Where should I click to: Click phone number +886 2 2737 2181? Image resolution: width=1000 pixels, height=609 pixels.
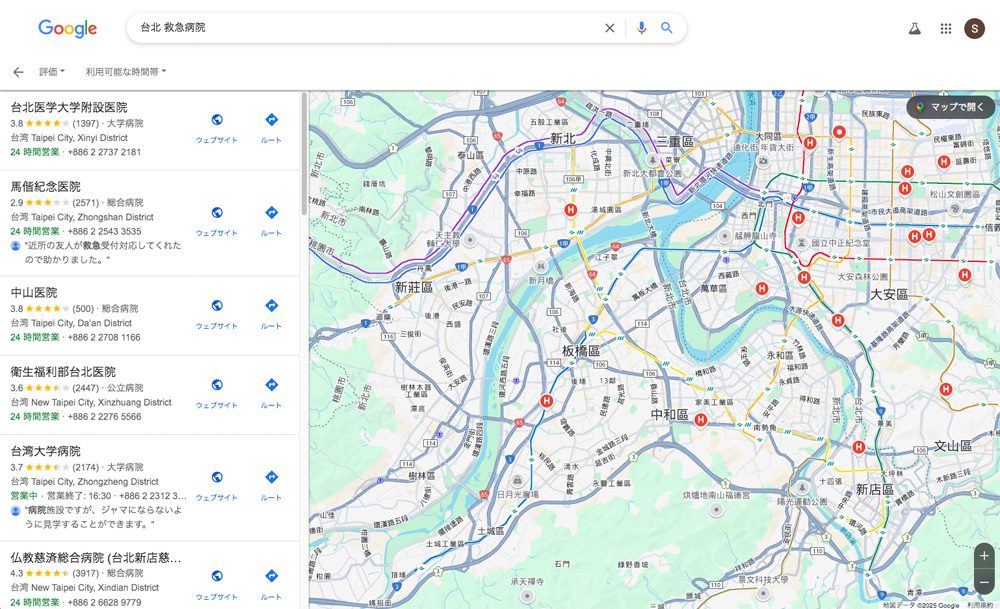pos(104,152)
